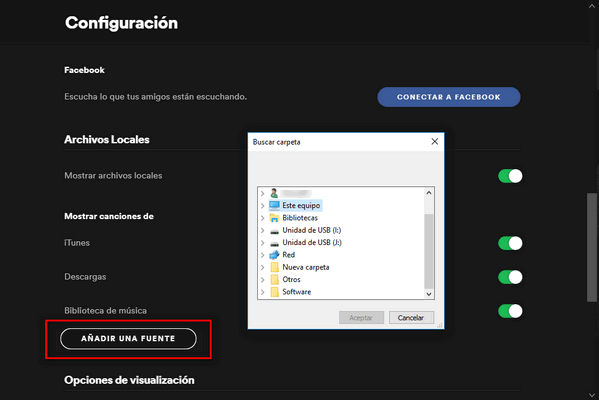599x400 pixels.
Task: Click settings page scroll up arrow
Action: [592, 6]
